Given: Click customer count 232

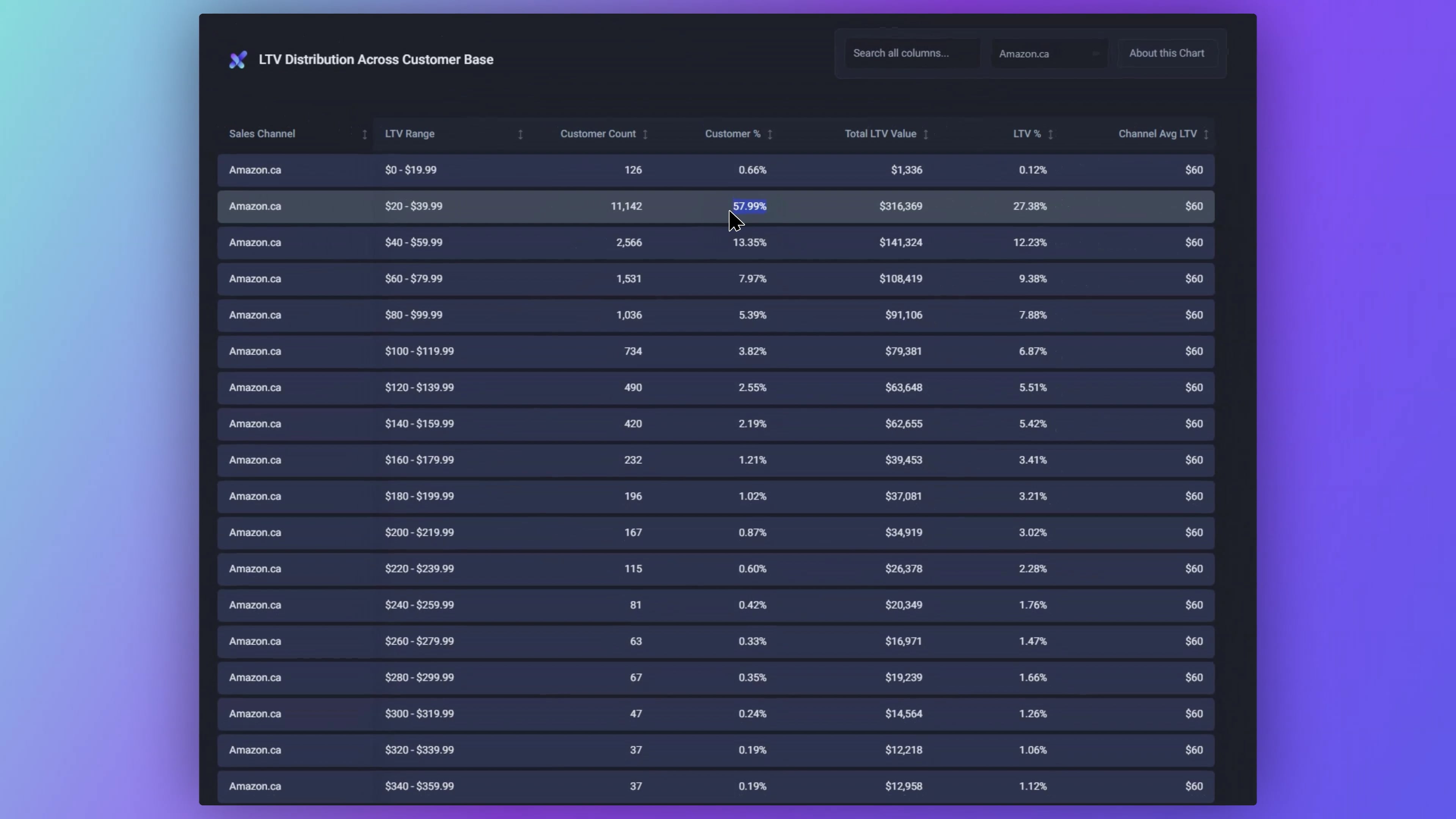Looking at the screenshot, I should coord(633,460).
